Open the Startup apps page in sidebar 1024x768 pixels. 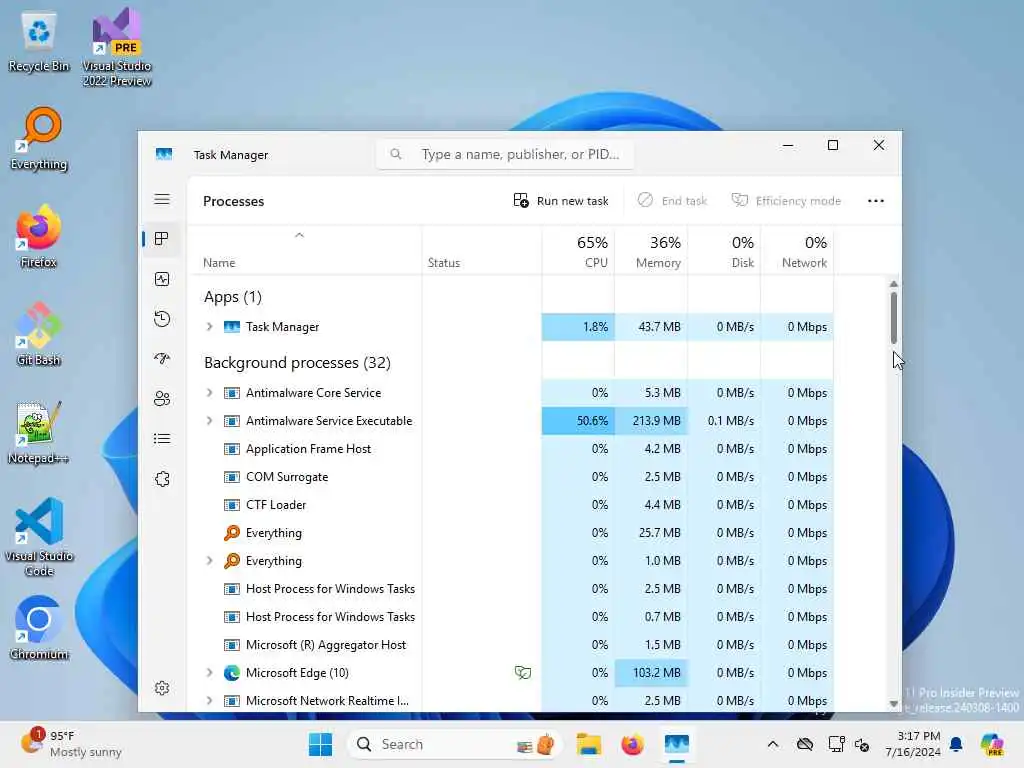click(x=162, y=359)
